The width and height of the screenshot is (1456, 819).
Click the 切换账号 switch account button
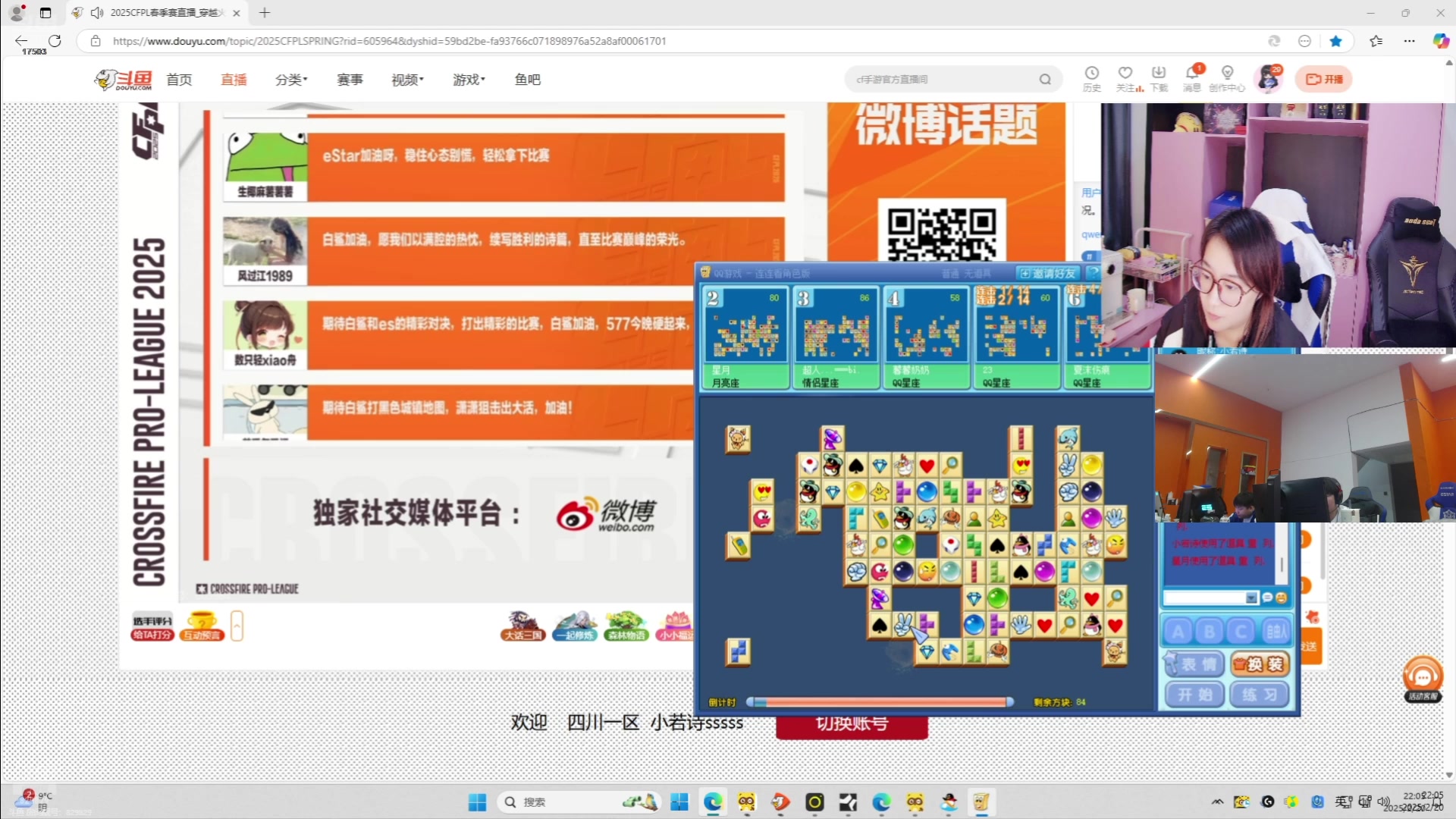click(852, 724)
